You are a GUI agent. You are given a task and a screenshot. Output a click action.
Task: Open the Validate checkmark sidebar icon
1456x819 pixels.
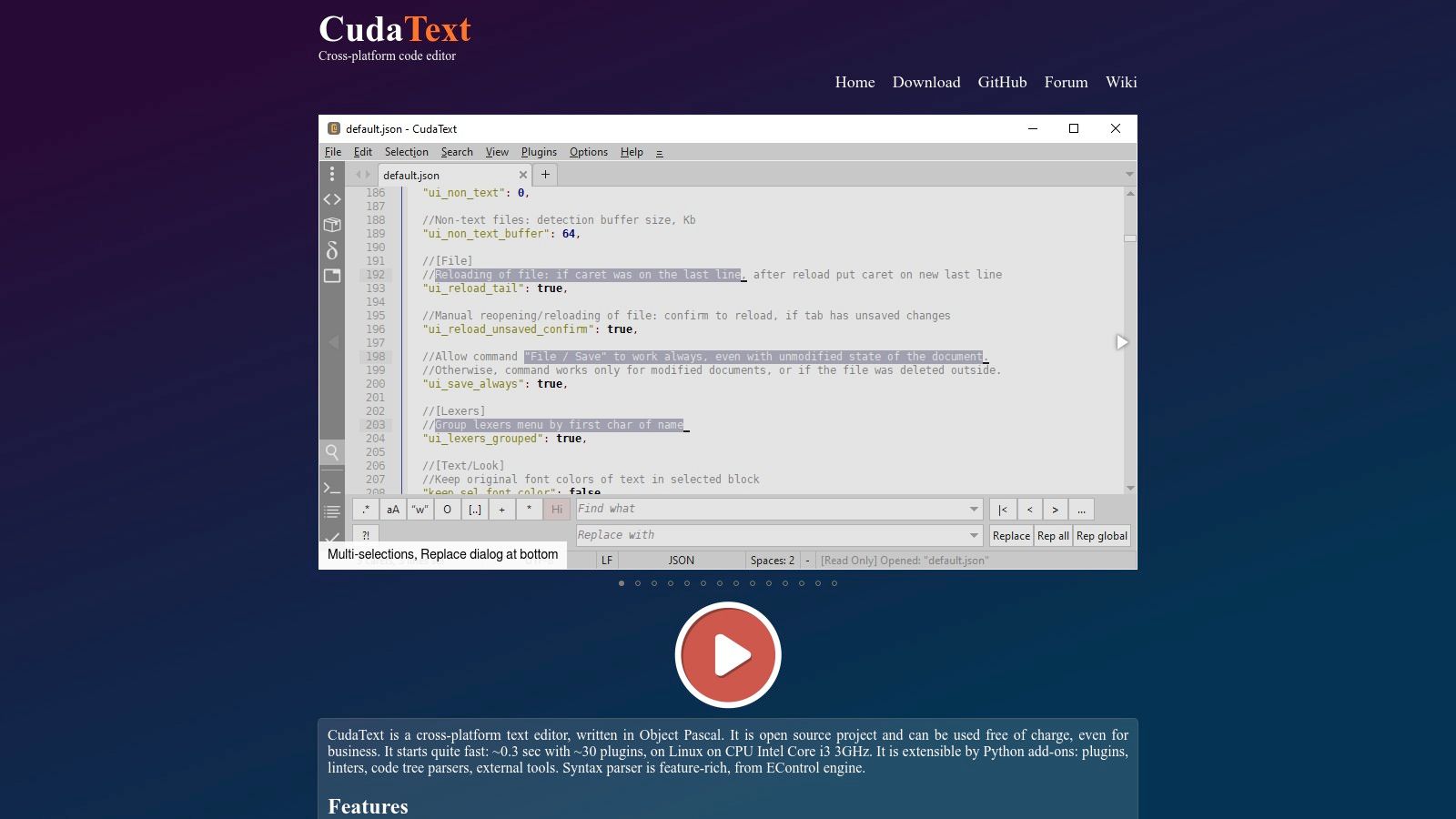point(332,537)
